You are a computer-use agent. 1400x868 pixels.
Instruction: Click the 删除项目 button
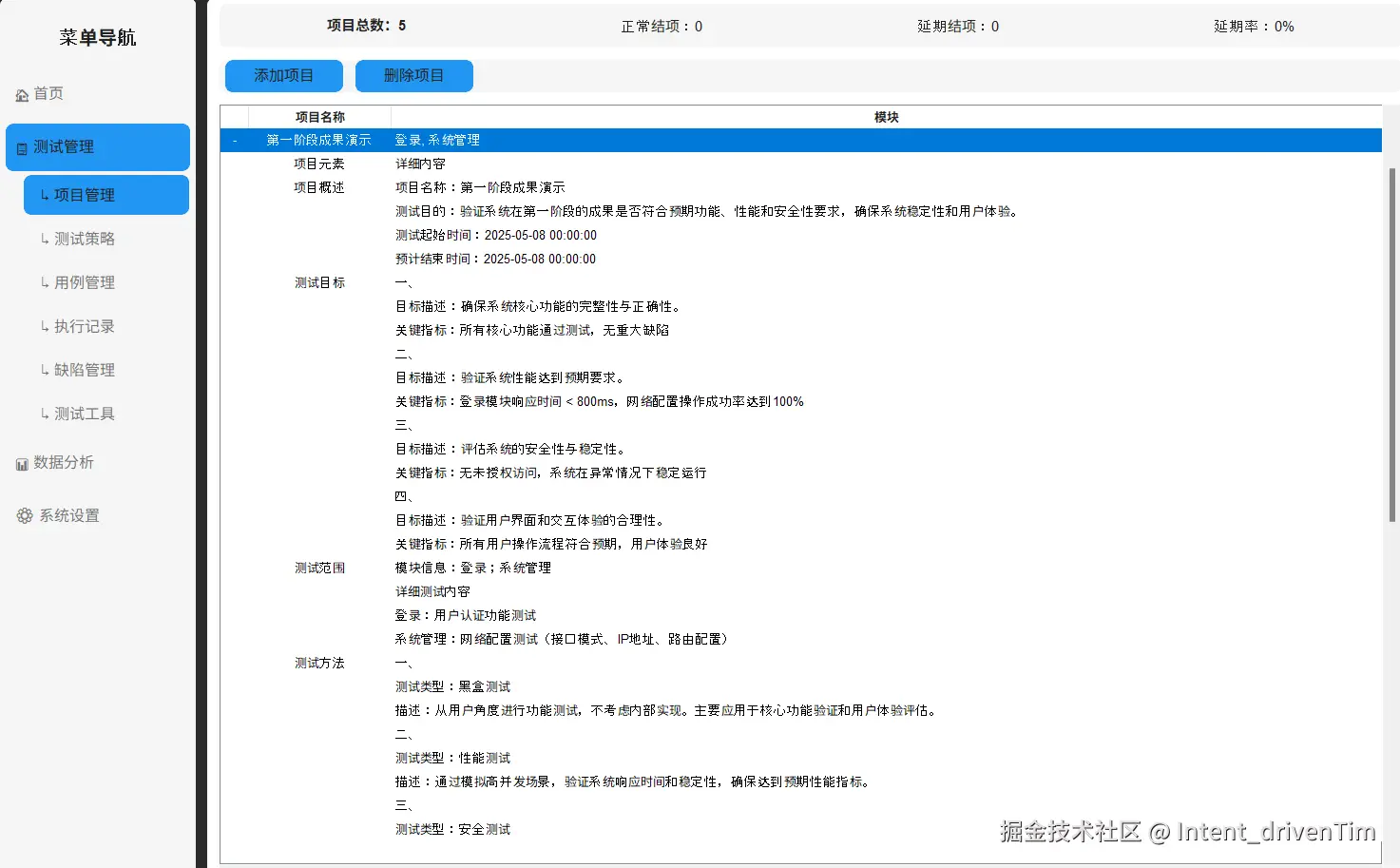(x=413, y=76)
